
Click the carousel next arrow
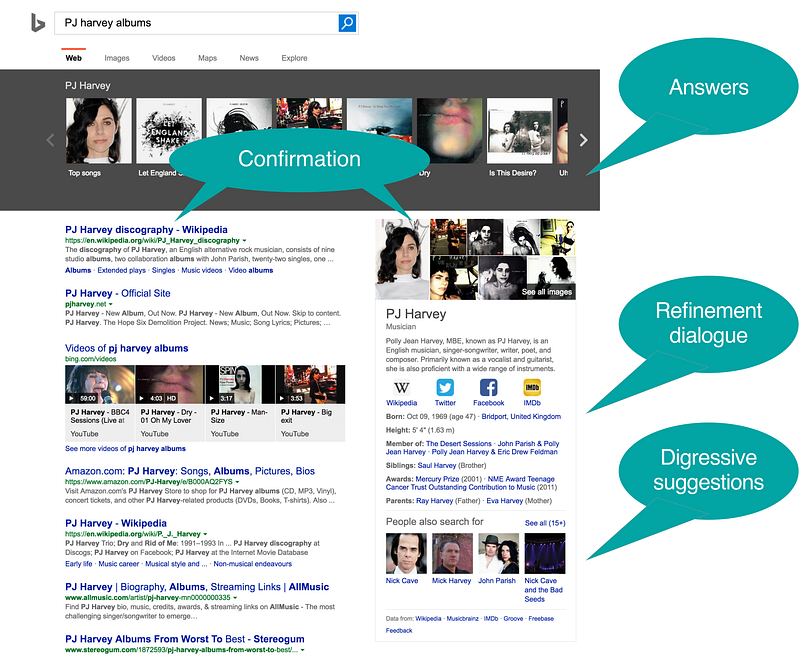tap(584, 140)
